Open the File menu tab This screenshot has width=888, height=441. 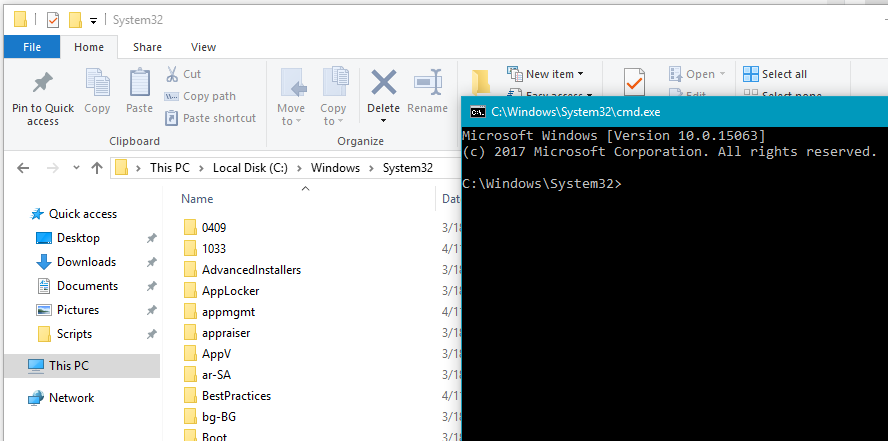tap(32, 47)
